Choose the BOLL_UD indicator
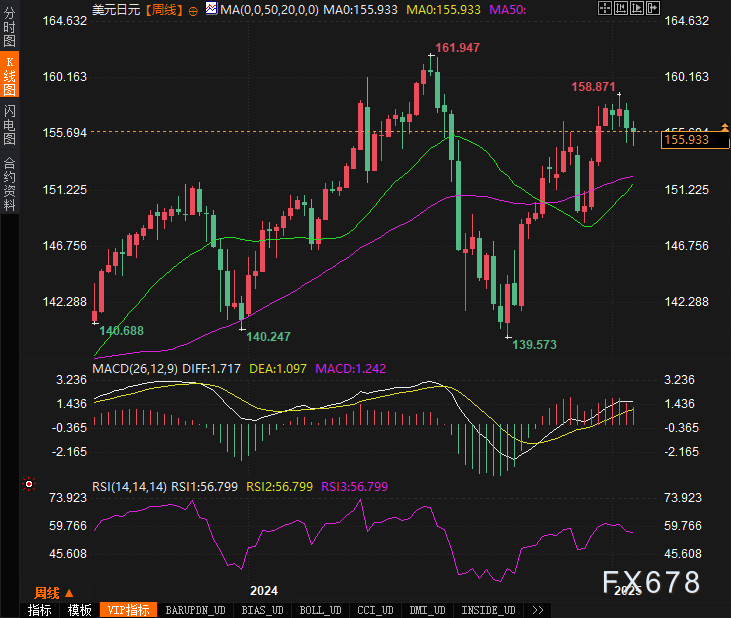Screen dimensions: 731x618 [320, 610]
